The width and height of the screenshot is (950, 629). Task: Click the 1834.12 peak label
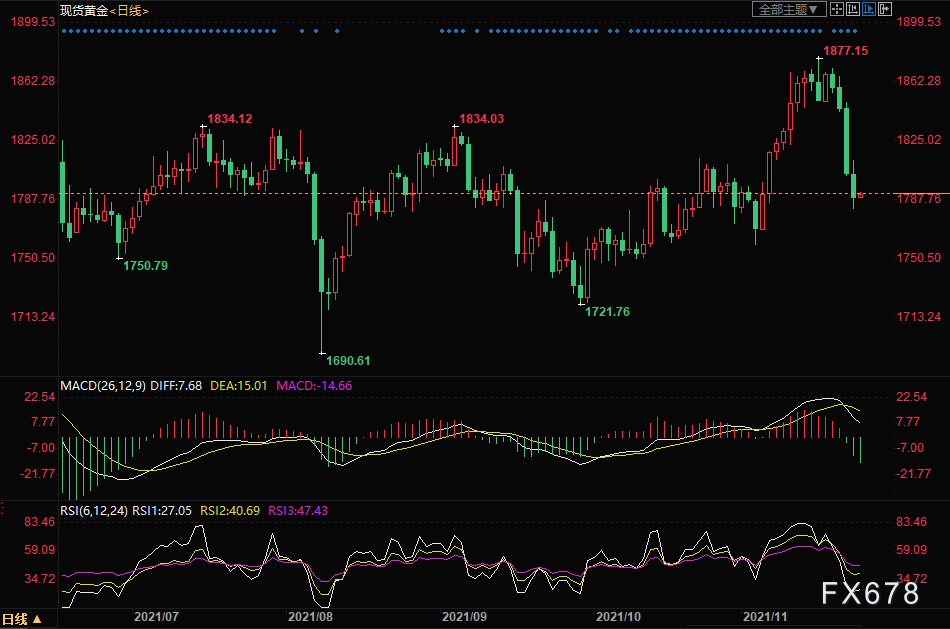tap(230, 119)
